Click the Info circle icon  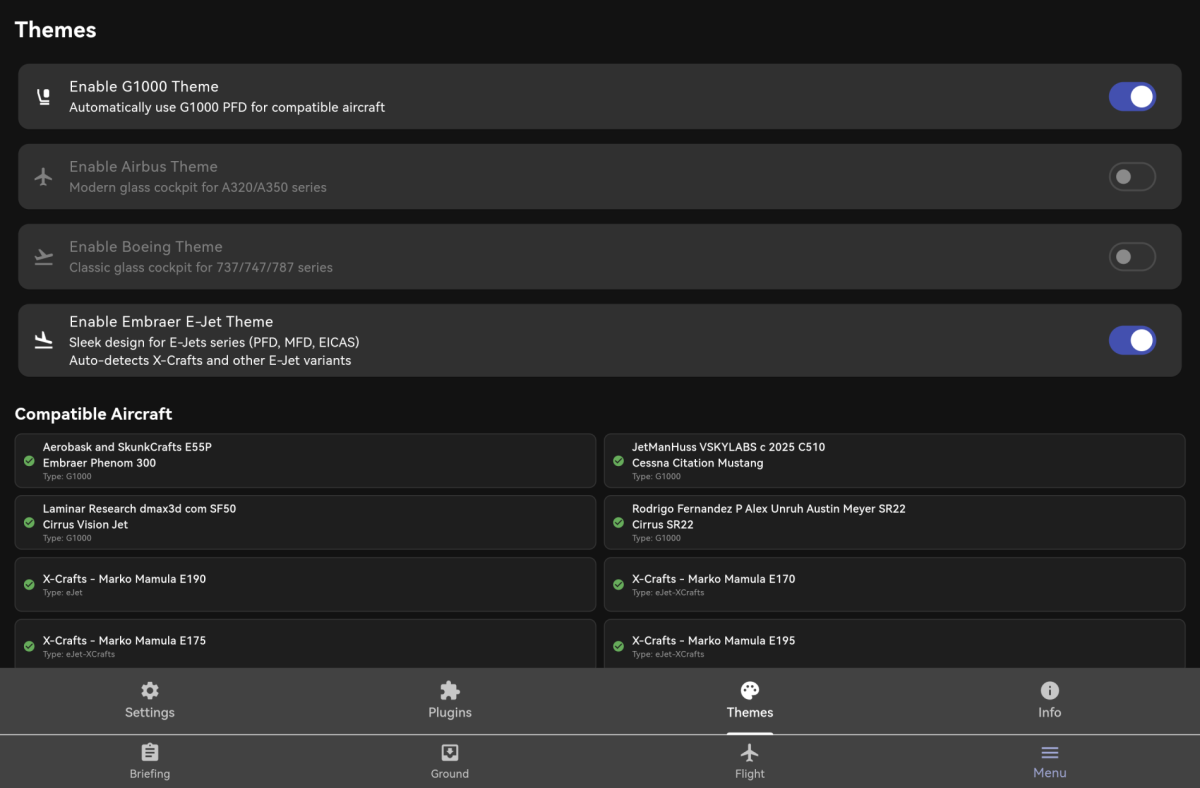[x=1050, y=691]
